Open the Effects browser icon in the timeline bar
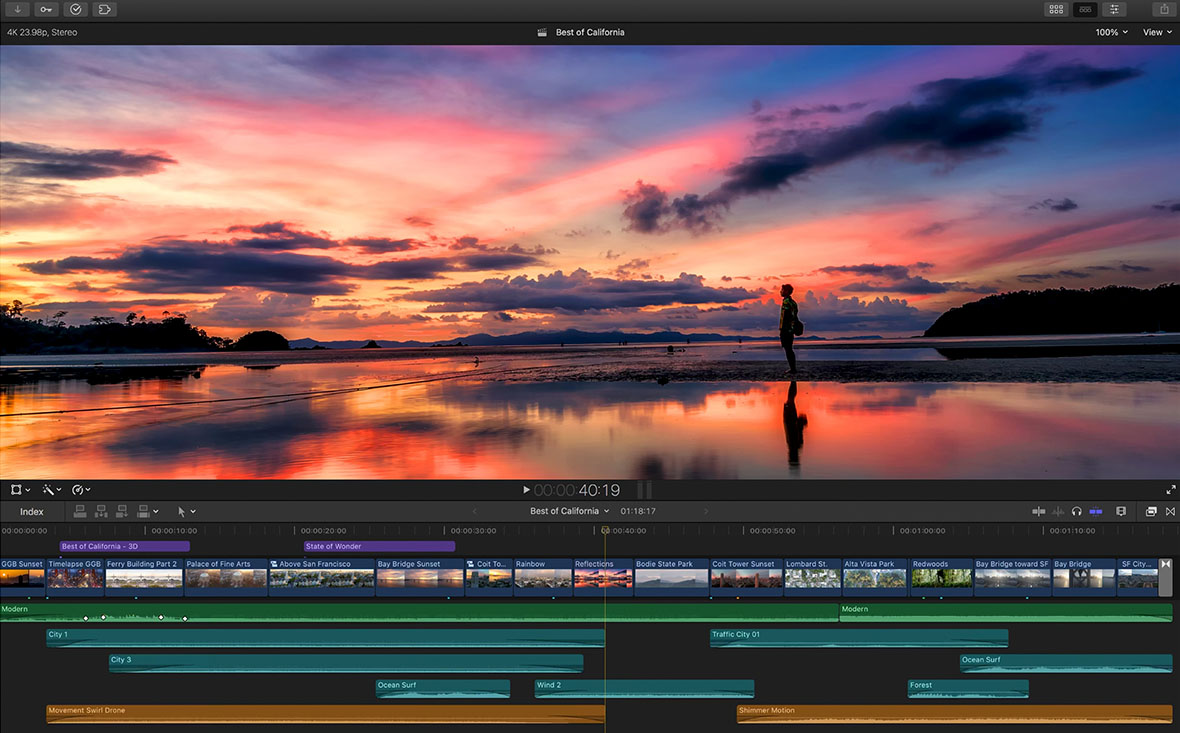This screenshot has height=733, width=1180. point(1150,511)
